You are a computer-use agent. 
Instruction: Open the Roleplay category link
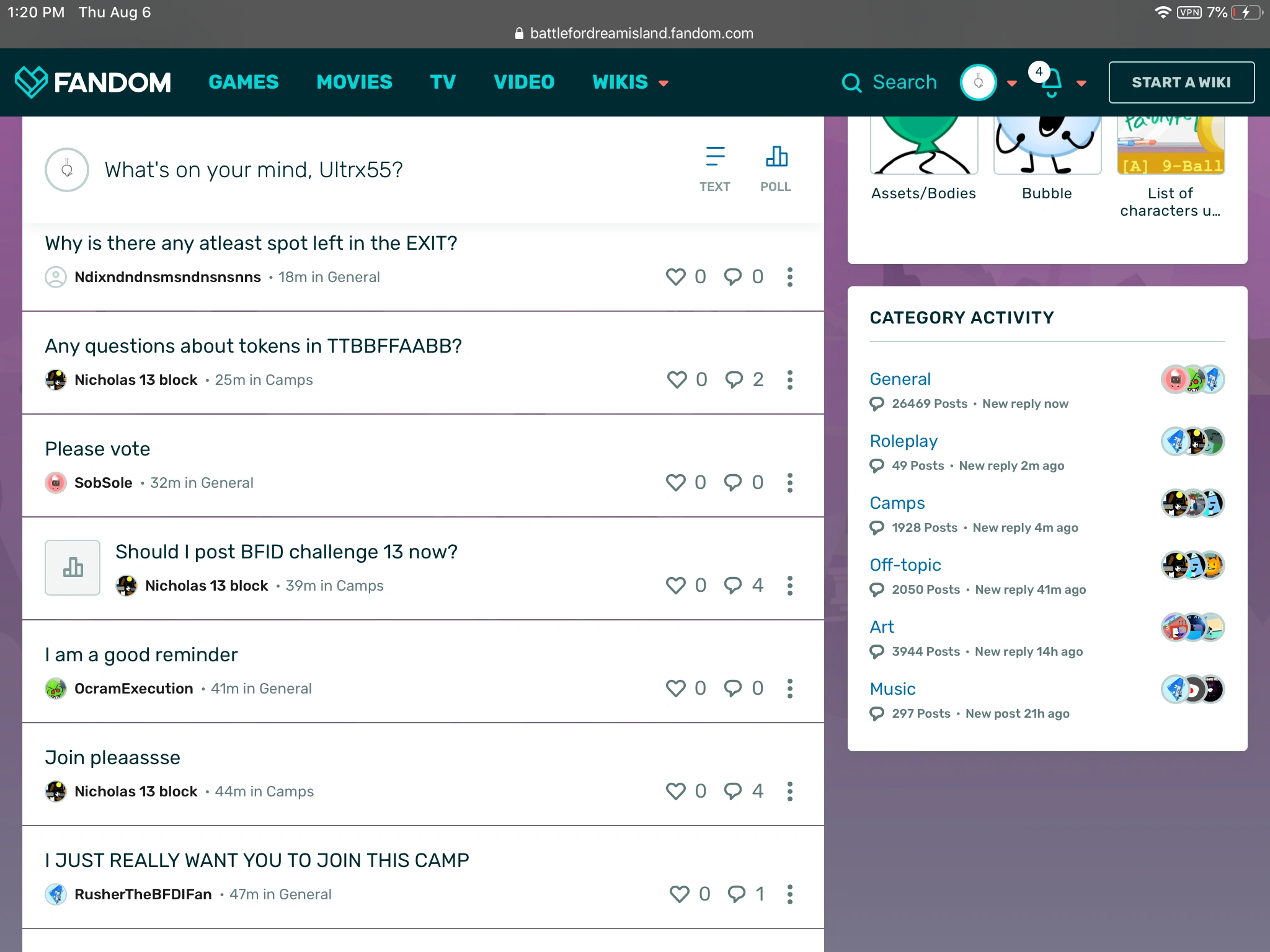(x=903, y=441)
